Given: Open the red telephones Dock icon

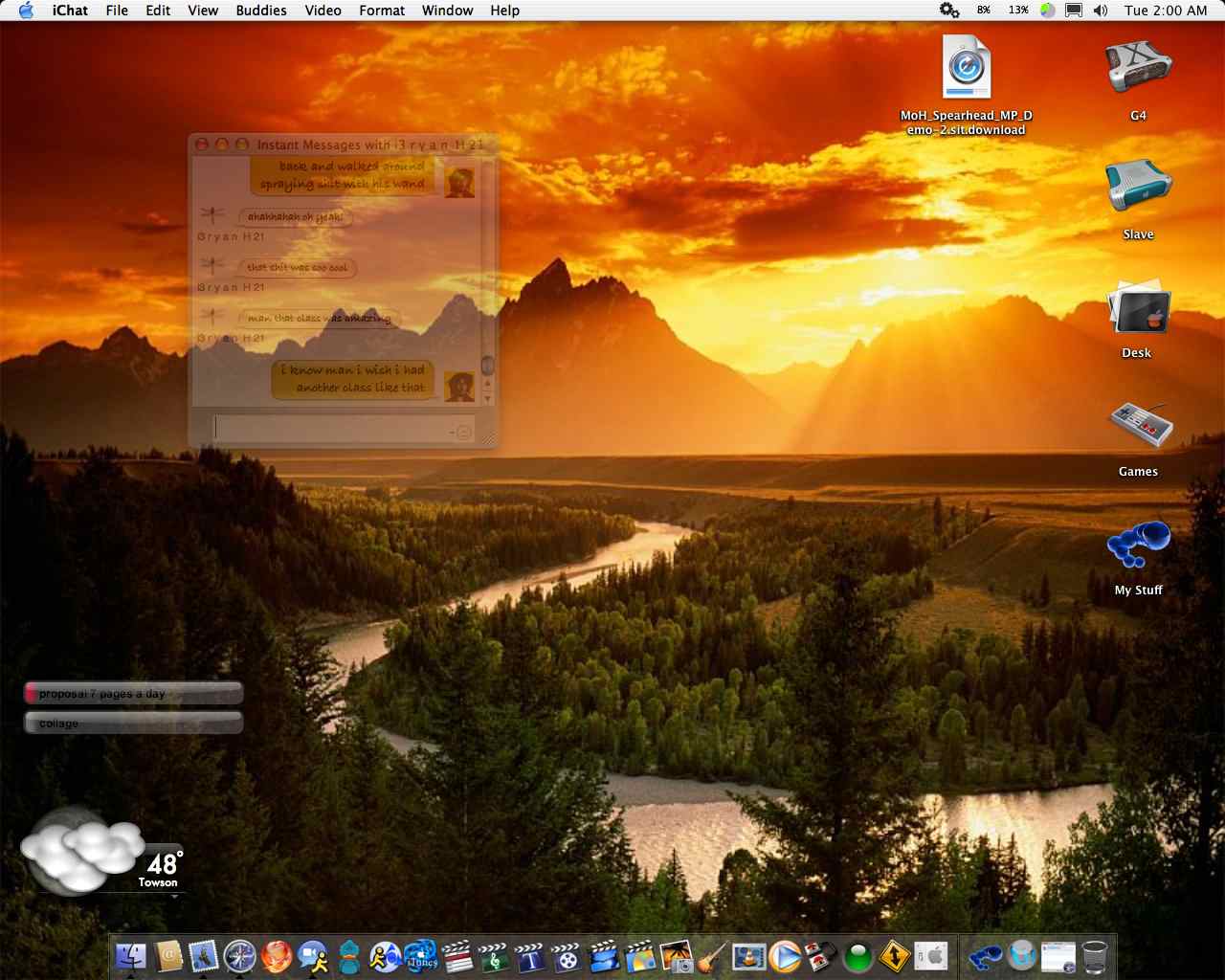Looking at the screenshot, I should pos(820,955).
